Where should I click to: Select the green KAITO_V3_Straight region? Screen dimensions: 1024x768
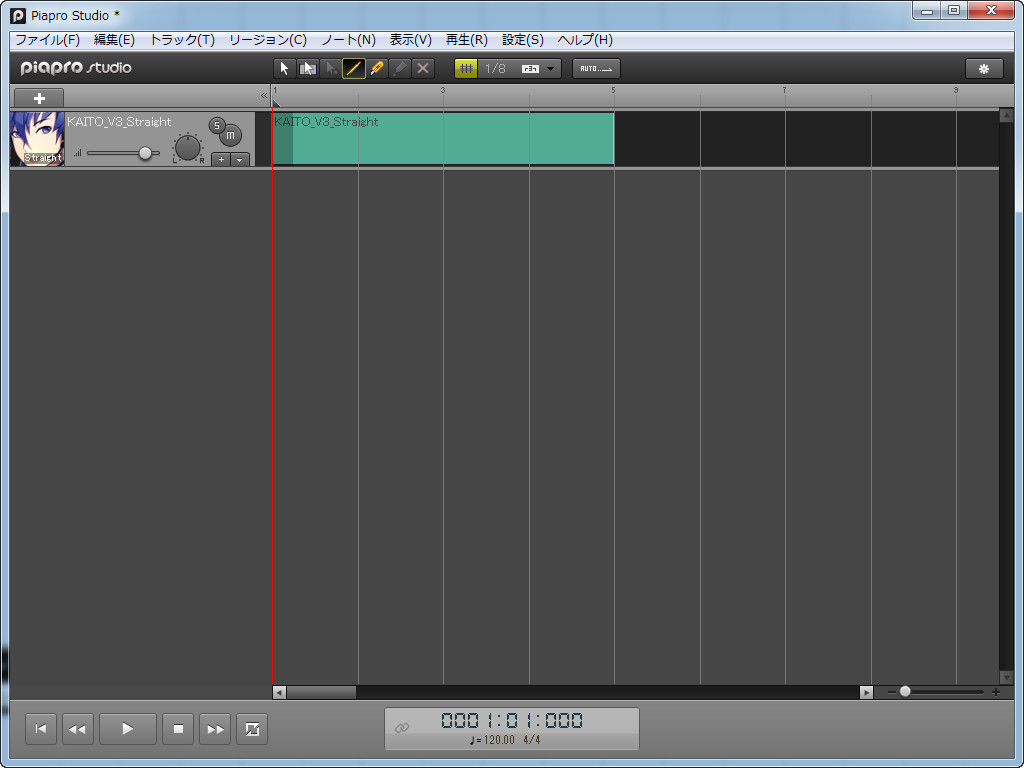click(443, 138)
